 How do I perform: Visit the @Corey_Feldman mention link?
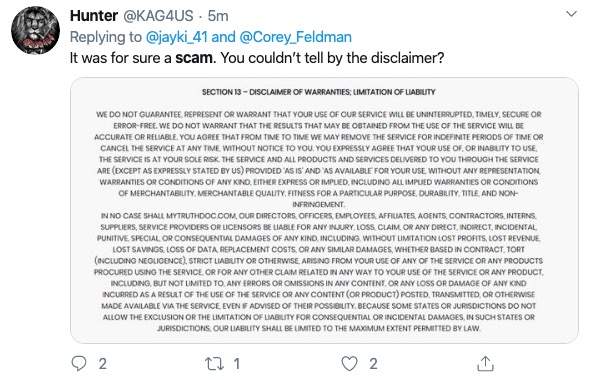[296, 37]
